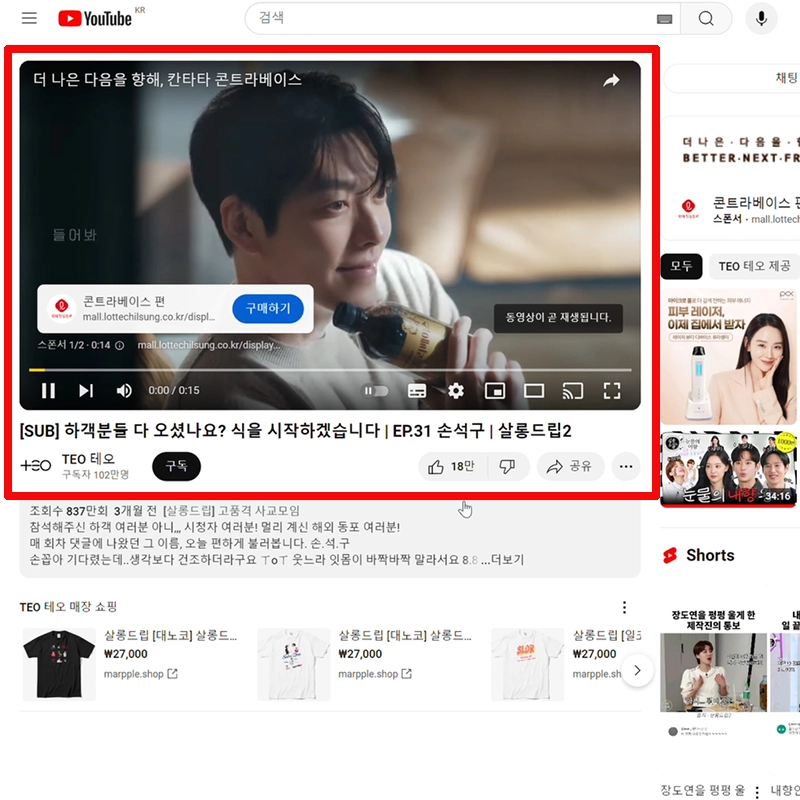Open the 채팅 panel header
The image size is (800, 800).
click(733, 78)
